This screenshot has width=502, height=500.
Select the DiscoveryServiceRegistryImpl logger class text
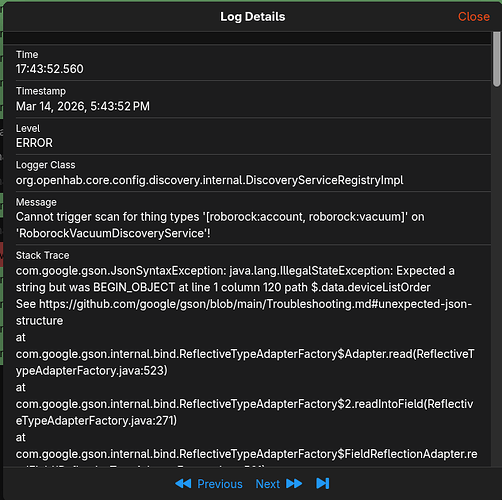209,180
